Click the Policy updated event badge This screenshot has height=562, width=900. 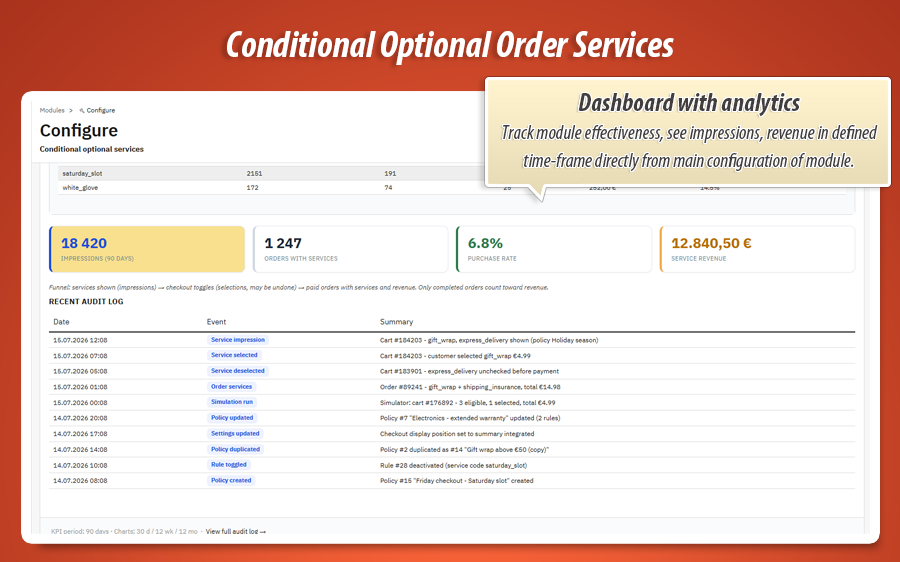(232, 418)
